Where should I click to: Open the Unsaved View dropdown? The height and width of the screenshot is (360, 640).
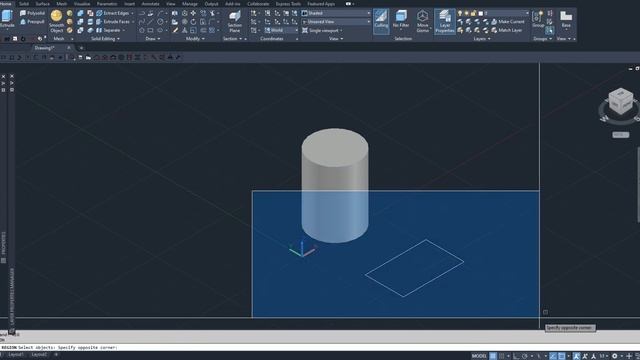[336, 22]
